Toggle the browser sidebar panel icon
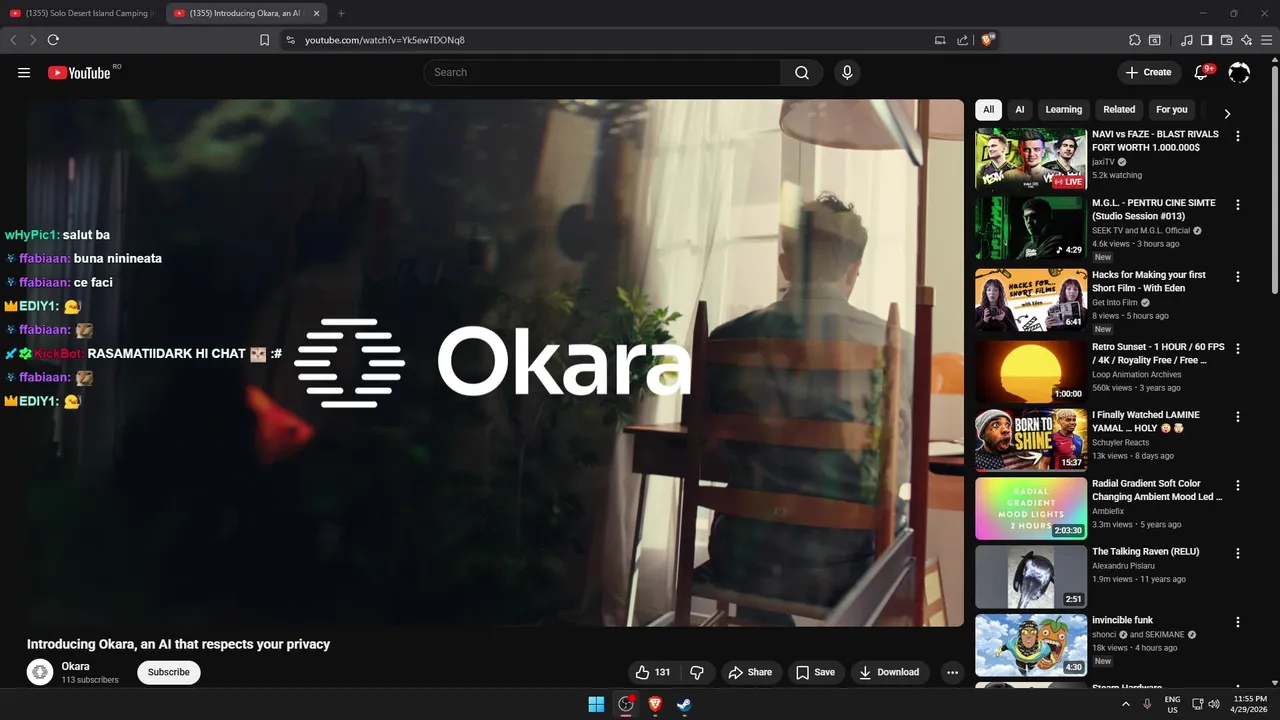This screenshot has height=720, width=1280. coord(1206,40)
